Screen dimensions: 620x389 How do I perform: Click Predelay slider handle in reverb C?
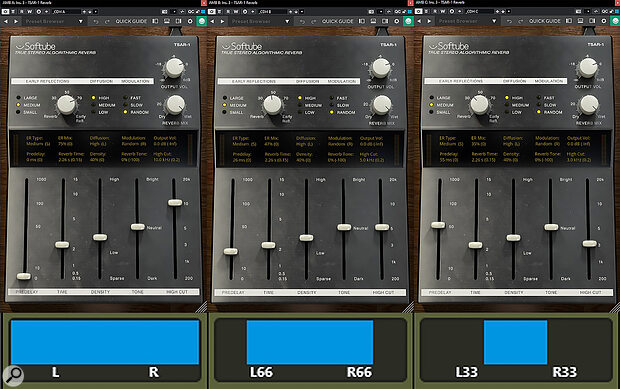point(438,225)
